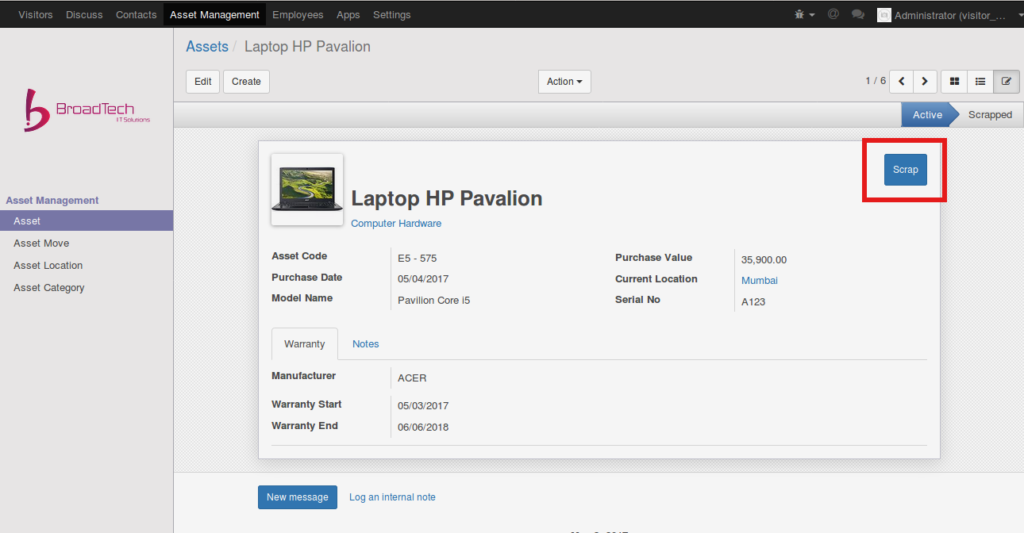Click the Asset Management sidebar heading

tap(52, 201)
